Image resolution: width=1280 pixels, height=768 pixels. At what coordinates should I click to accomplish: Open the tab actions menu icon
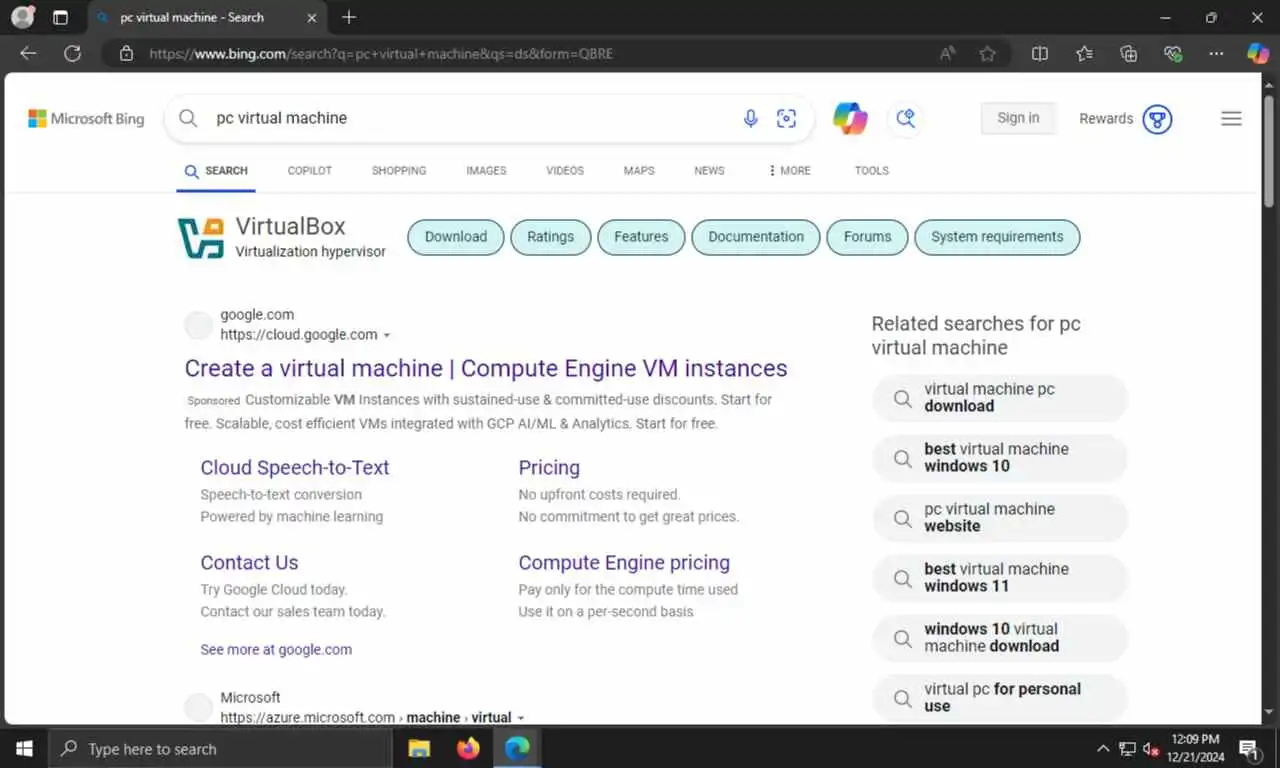60,18
